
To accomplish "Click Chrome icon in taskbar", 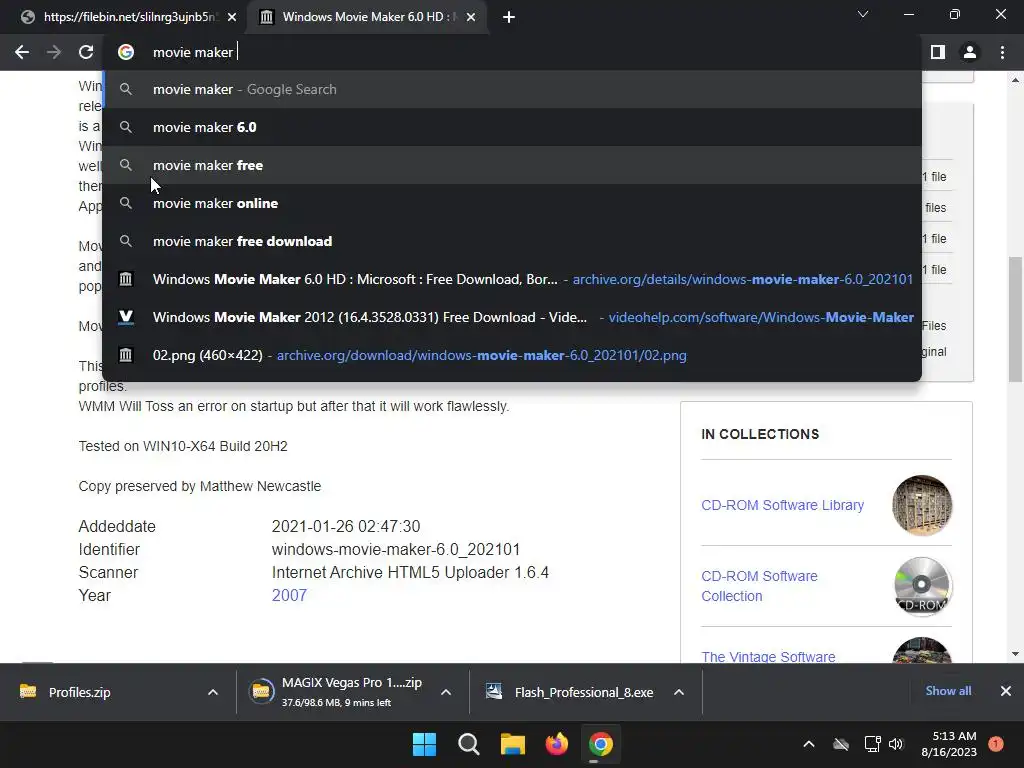I will coord(601,744).
